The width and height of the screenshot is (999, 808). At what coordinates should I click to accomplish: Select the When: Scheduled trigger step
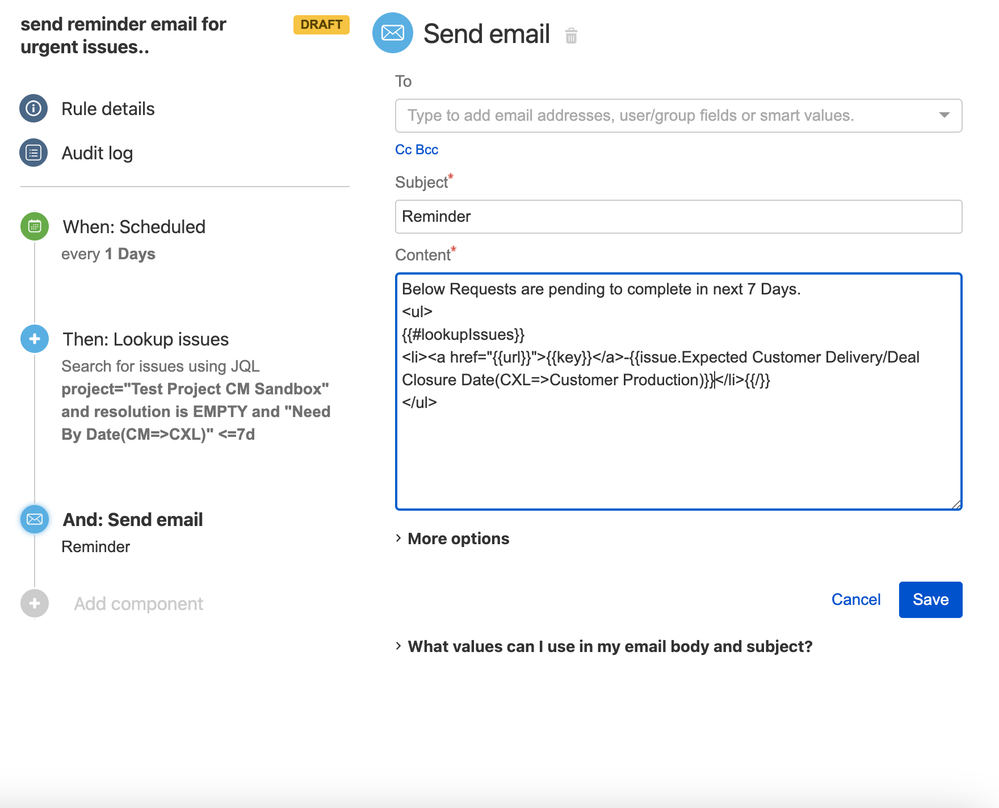[134, 227]
